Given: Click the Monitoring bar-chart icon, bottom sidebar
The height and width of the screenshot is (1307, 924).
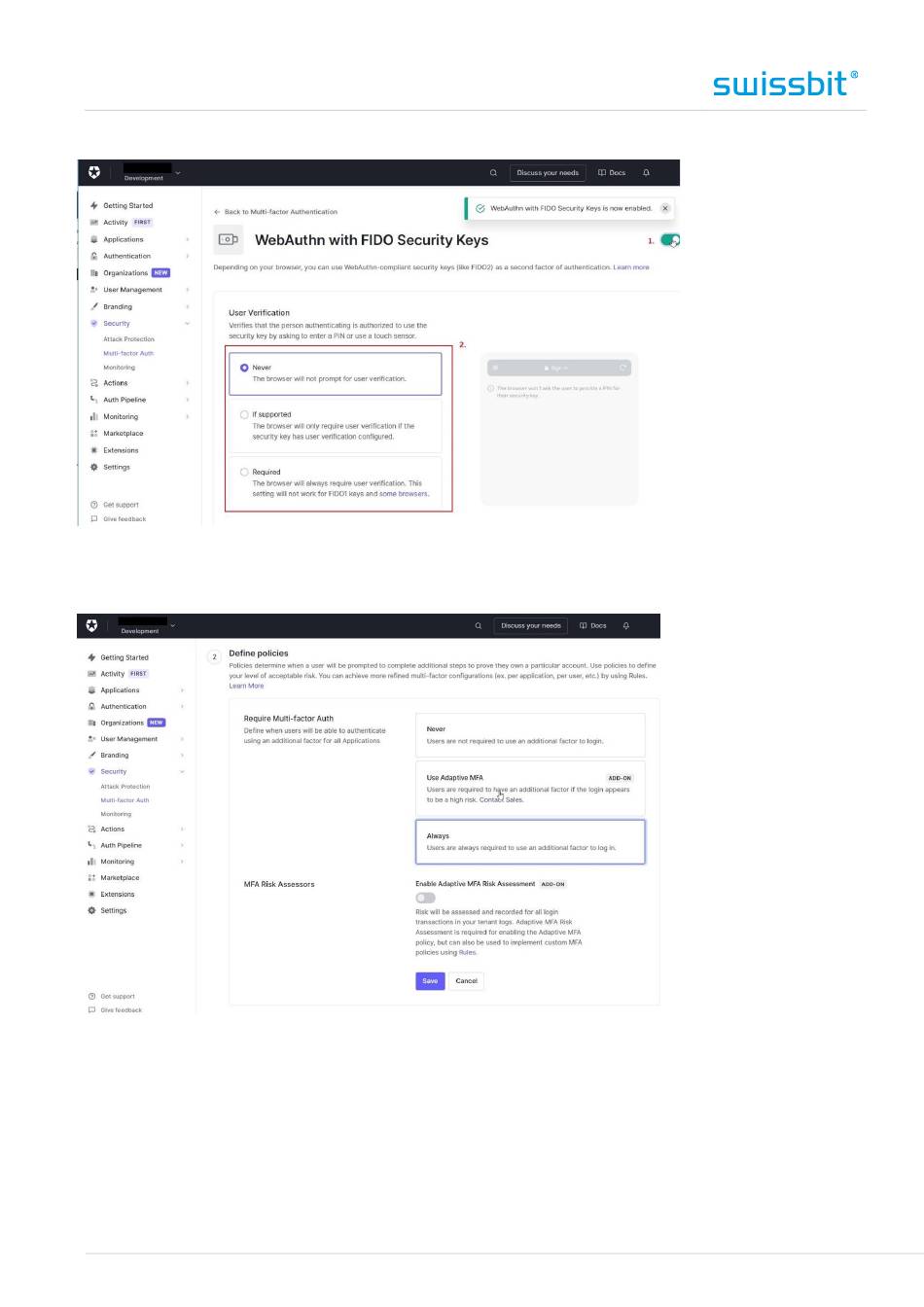Looking at the screenshot, I should (x=91, y=862).
